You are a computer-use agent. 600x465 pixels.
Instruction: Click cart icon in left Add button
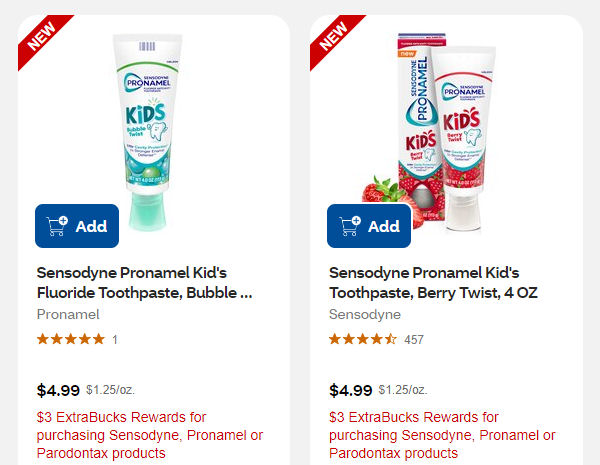point(57,226)
